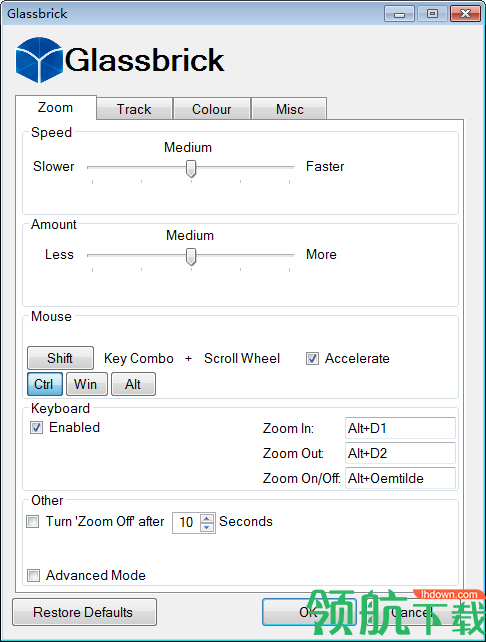Increase the seconds spinner value
This screenshot has height=642, width=486.
207,518
